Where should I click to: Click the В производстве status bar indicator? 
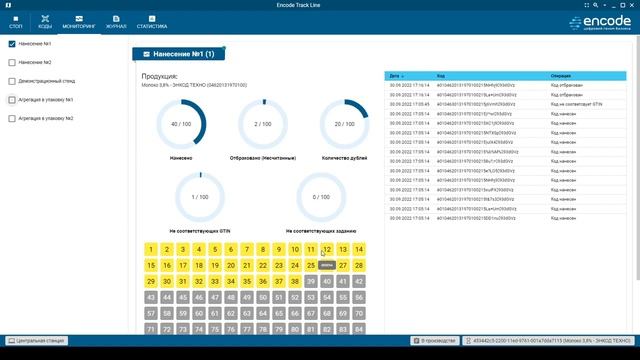tap(435, 340)
